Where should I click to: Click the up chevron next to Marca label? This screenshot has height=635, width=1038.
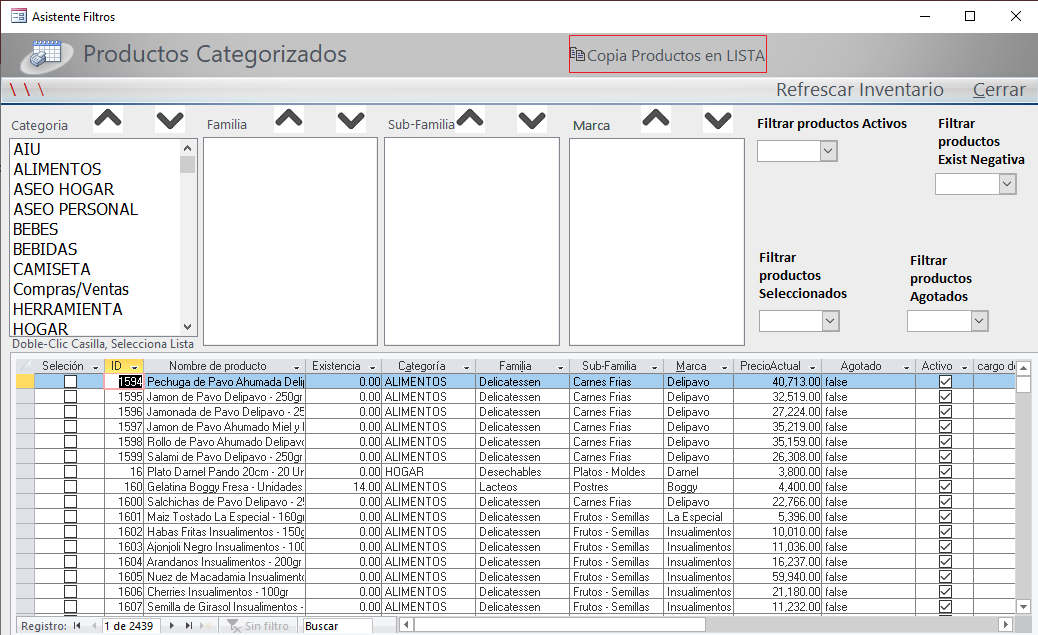tap(655, 119)
